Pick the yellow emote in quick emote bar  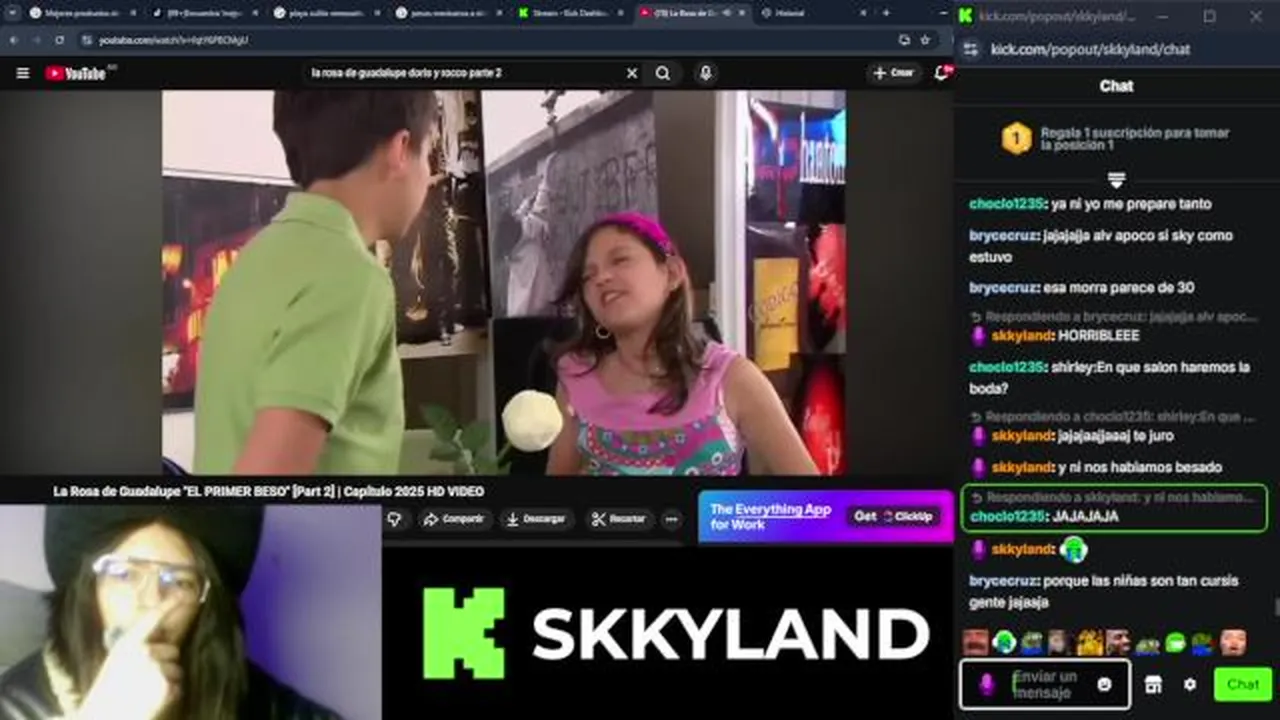(1089, 642)
